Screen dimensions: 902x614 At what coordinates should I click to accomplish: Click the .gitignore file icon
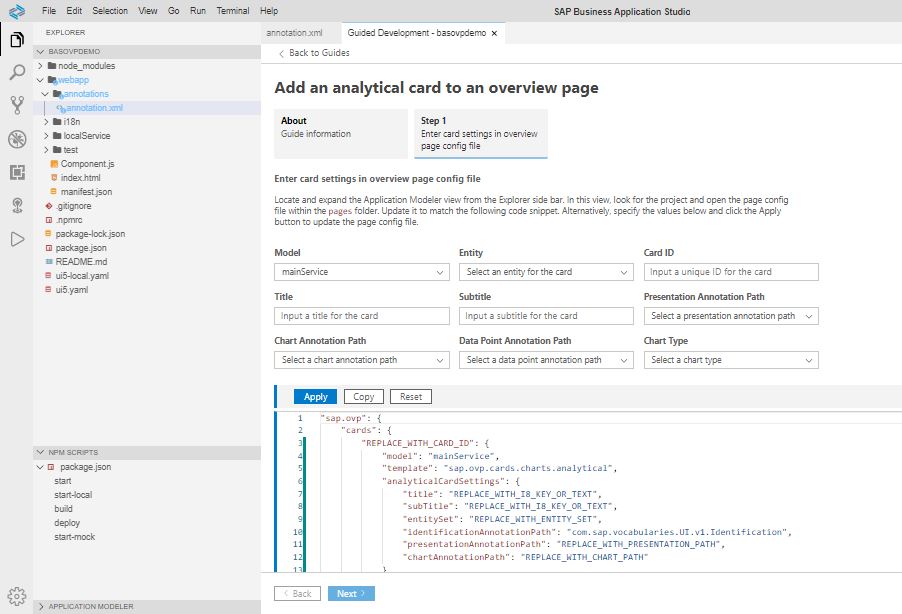tap(49, 206)
